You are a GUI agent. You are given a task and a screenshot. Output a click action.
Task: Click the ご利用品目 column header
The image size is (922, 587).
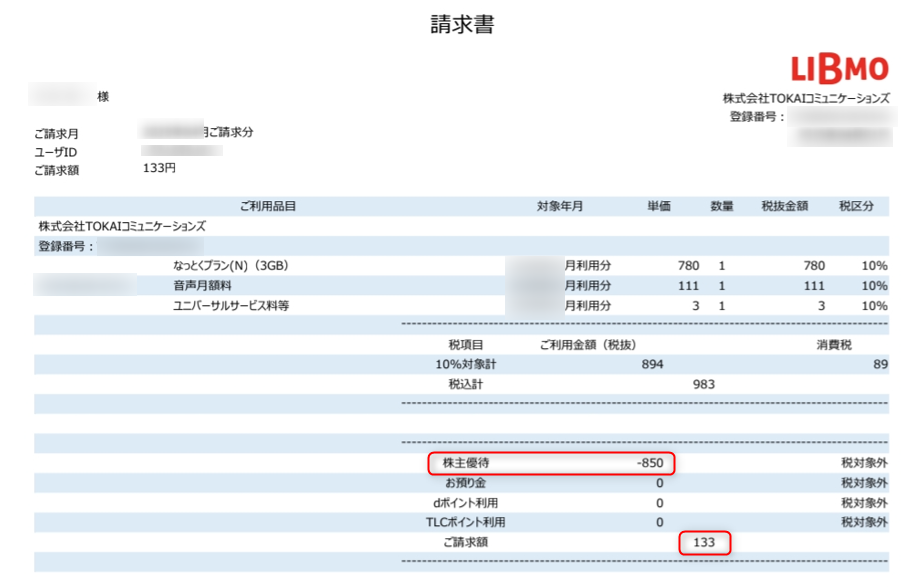(x=268, y=206)
